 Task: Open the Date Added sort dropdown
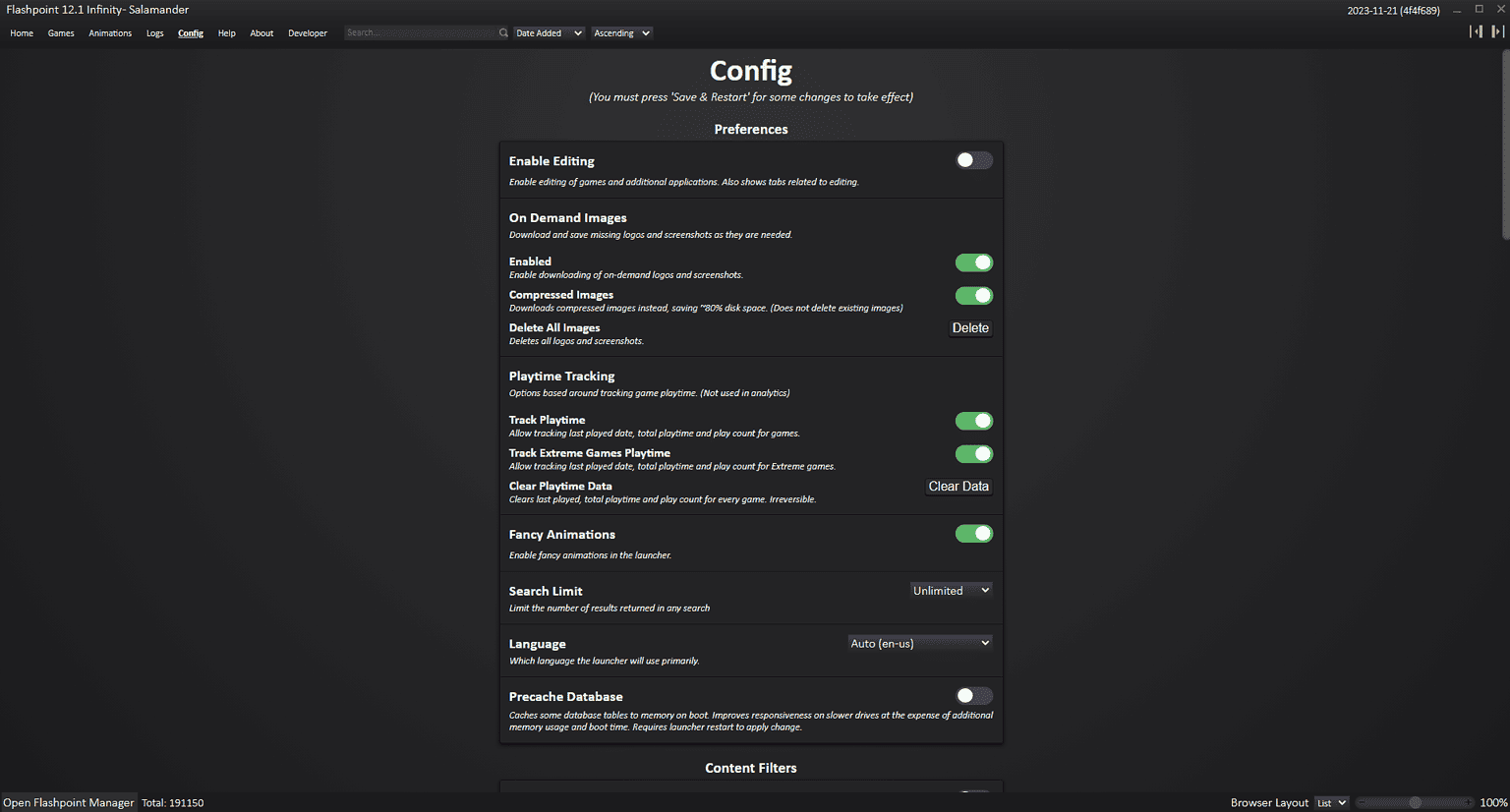pos(549,32)
